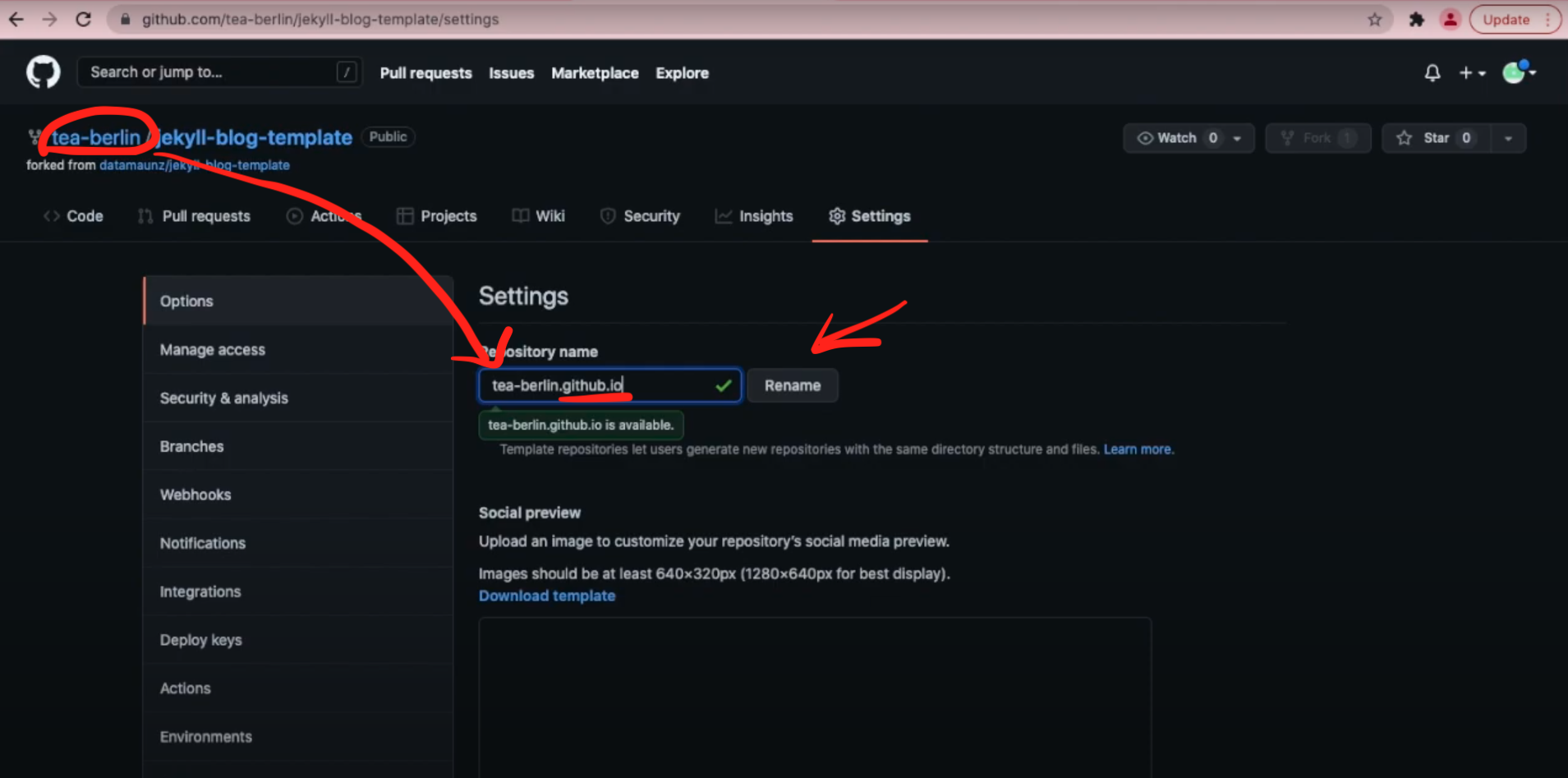This screenshot has width=1568, height=778.
Task: Select Webhooks in settings sidebar
Action: point(298,495)
